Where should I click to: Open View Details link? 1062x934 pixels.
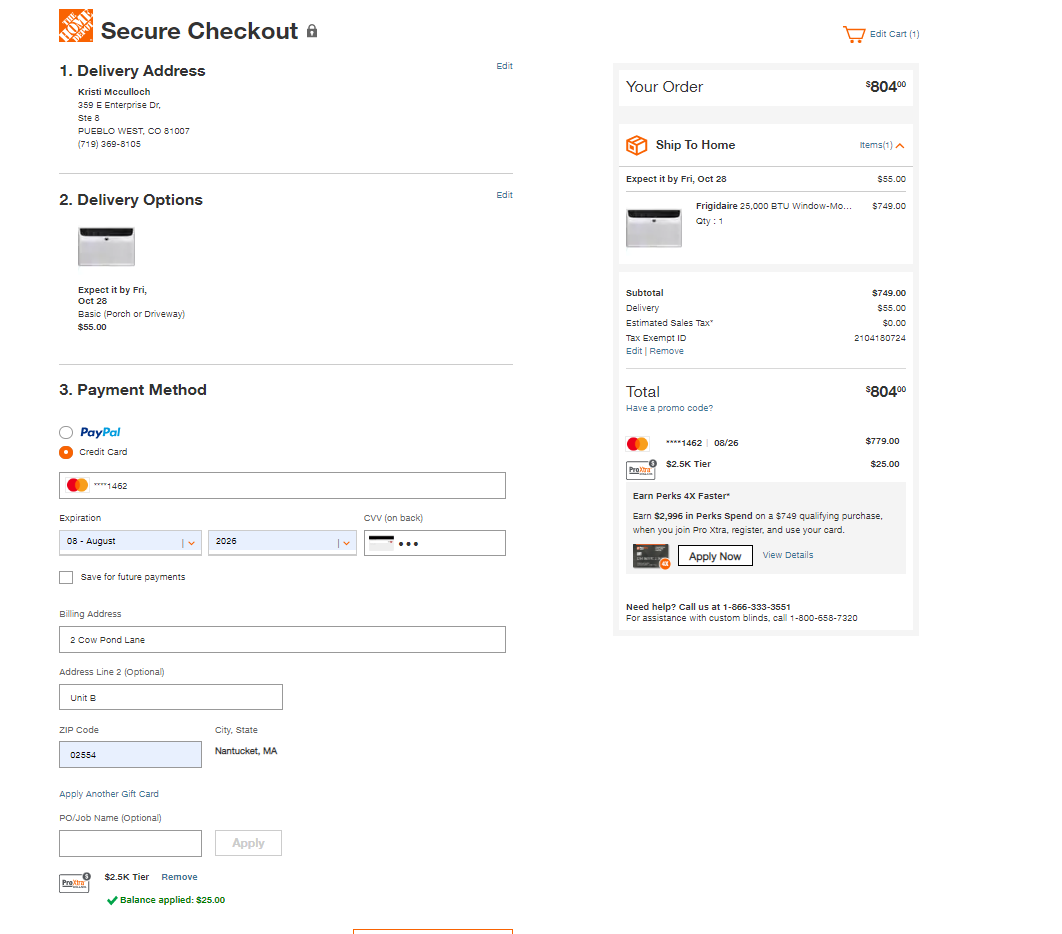pyautogui.click(x=788, y=555)
